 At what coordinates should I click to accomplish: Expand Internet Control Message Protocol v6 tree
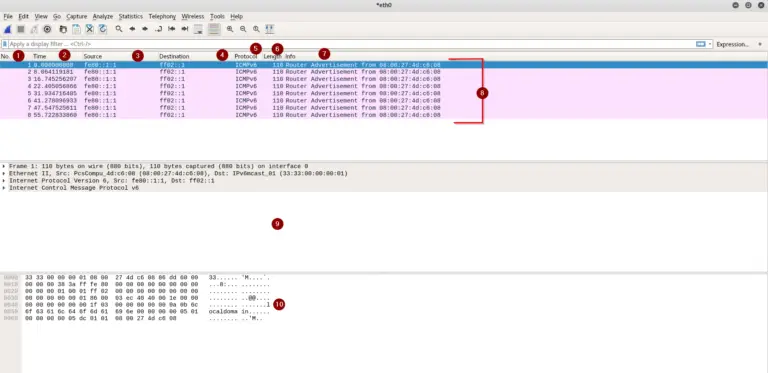click(4, 188)
